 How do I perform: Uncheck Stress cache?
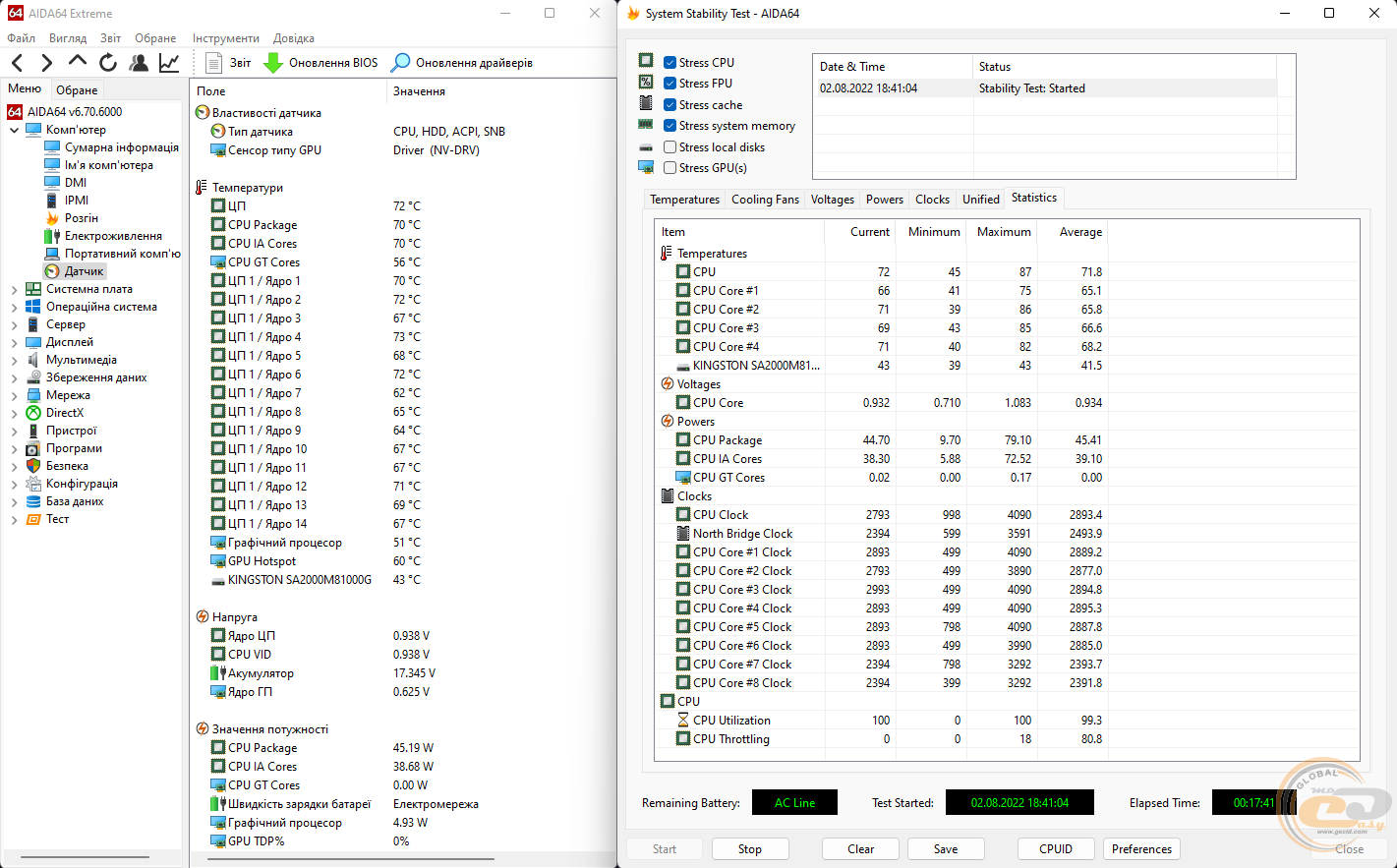[x=669, y=105]
